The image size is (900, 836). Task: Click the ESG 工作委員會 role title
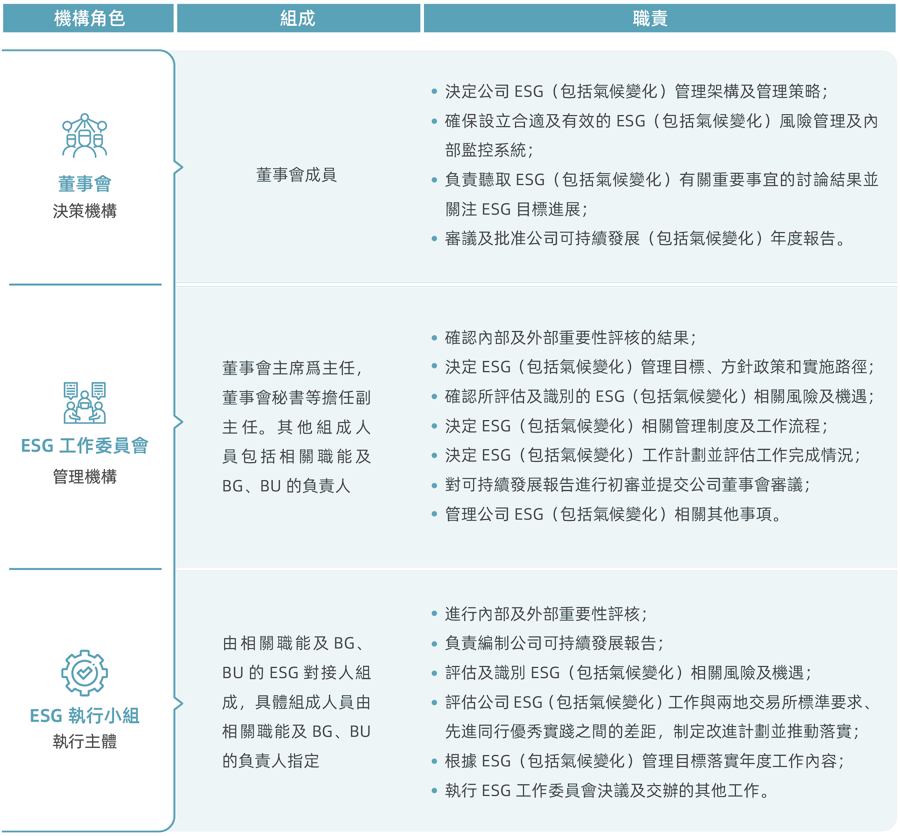pyautogui.click(x=85, y=446)
